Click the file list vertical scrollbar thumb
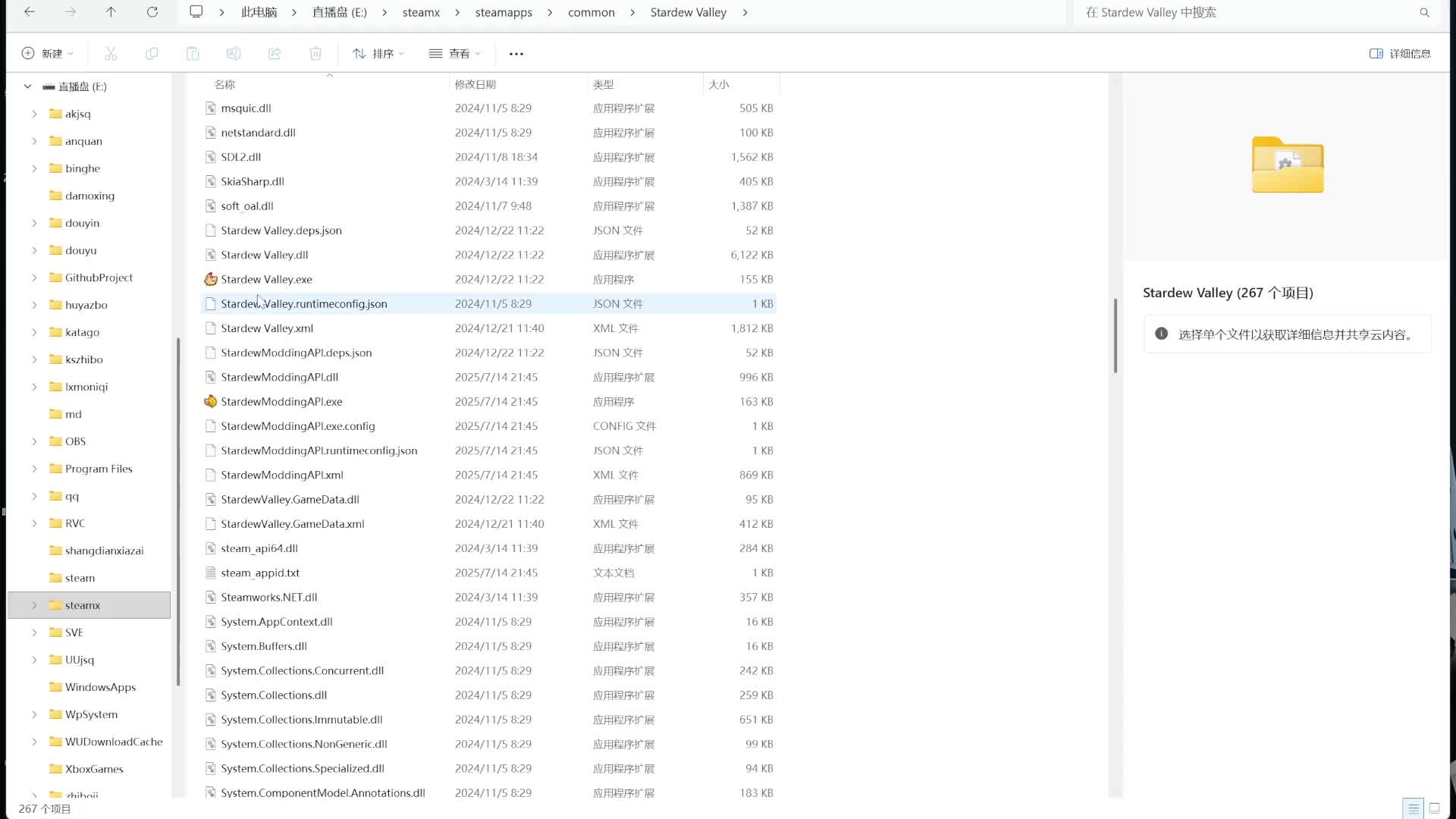 pos(1115,336)
